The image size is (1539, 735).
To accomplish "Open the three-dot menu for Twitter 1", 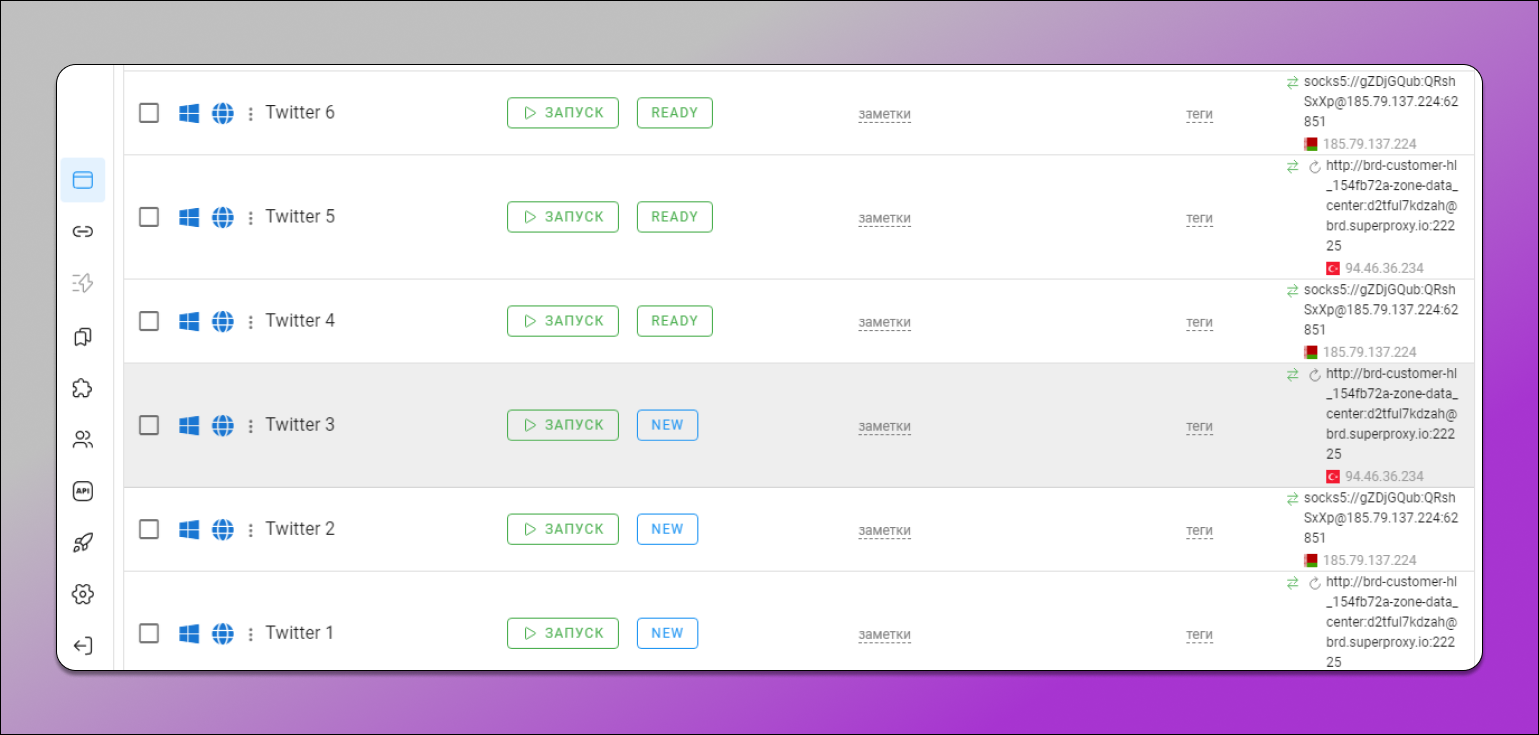I will pyautogui.click(x=251, y=634).
